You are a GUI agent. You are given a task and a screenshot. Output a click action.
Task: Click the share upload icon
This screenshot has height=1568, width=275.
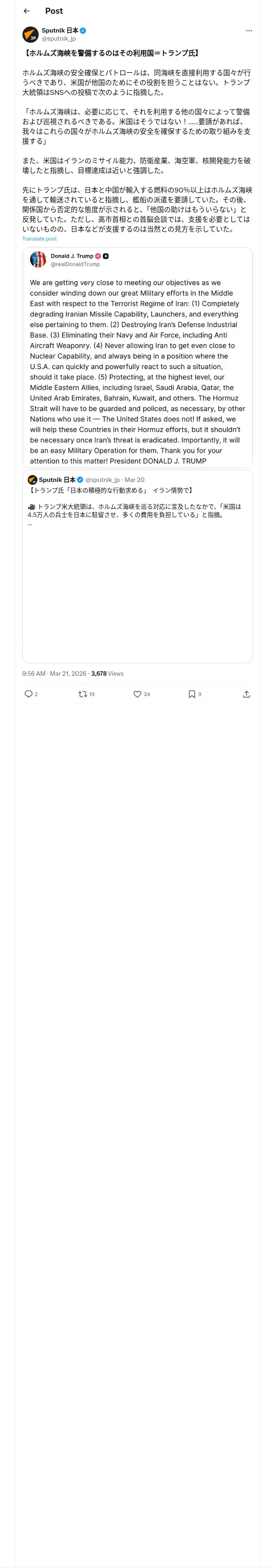pyautogui.click(x=246, y=694)
